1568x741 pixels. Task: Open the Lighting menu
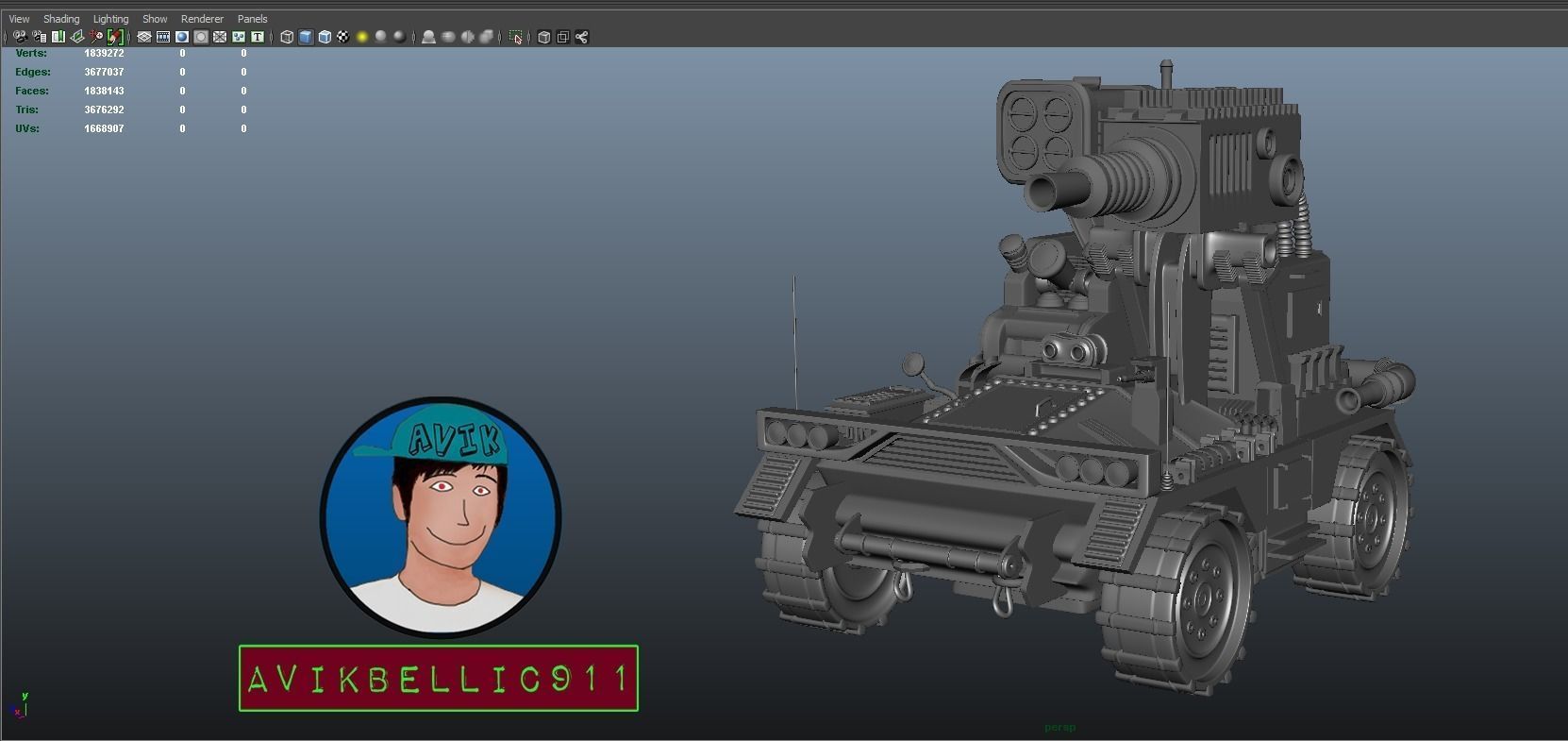tap(110, 19)
